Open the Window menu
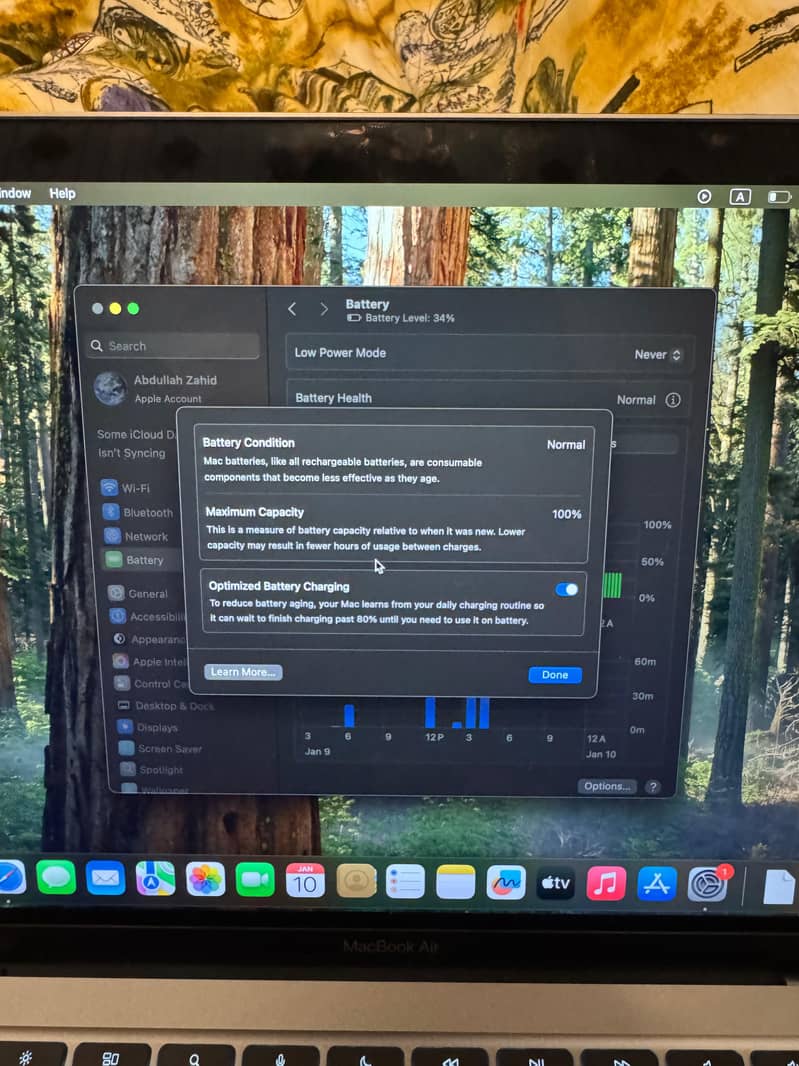 (15, 193)
